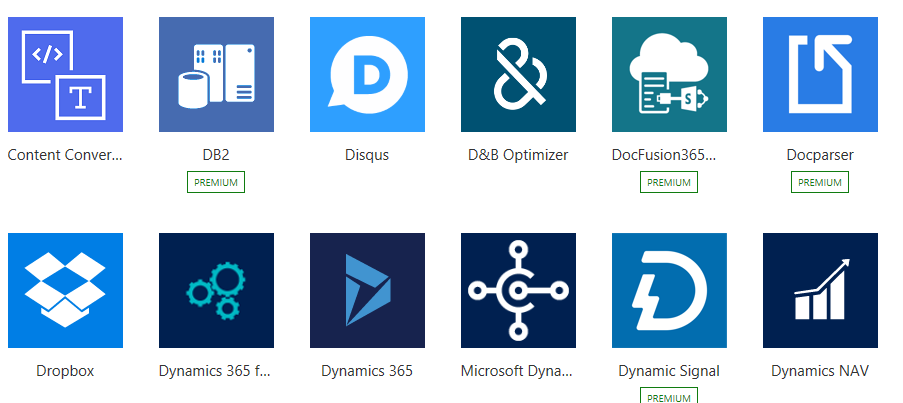
Task: Click the "Docparser" connector name
Action: 820,155
